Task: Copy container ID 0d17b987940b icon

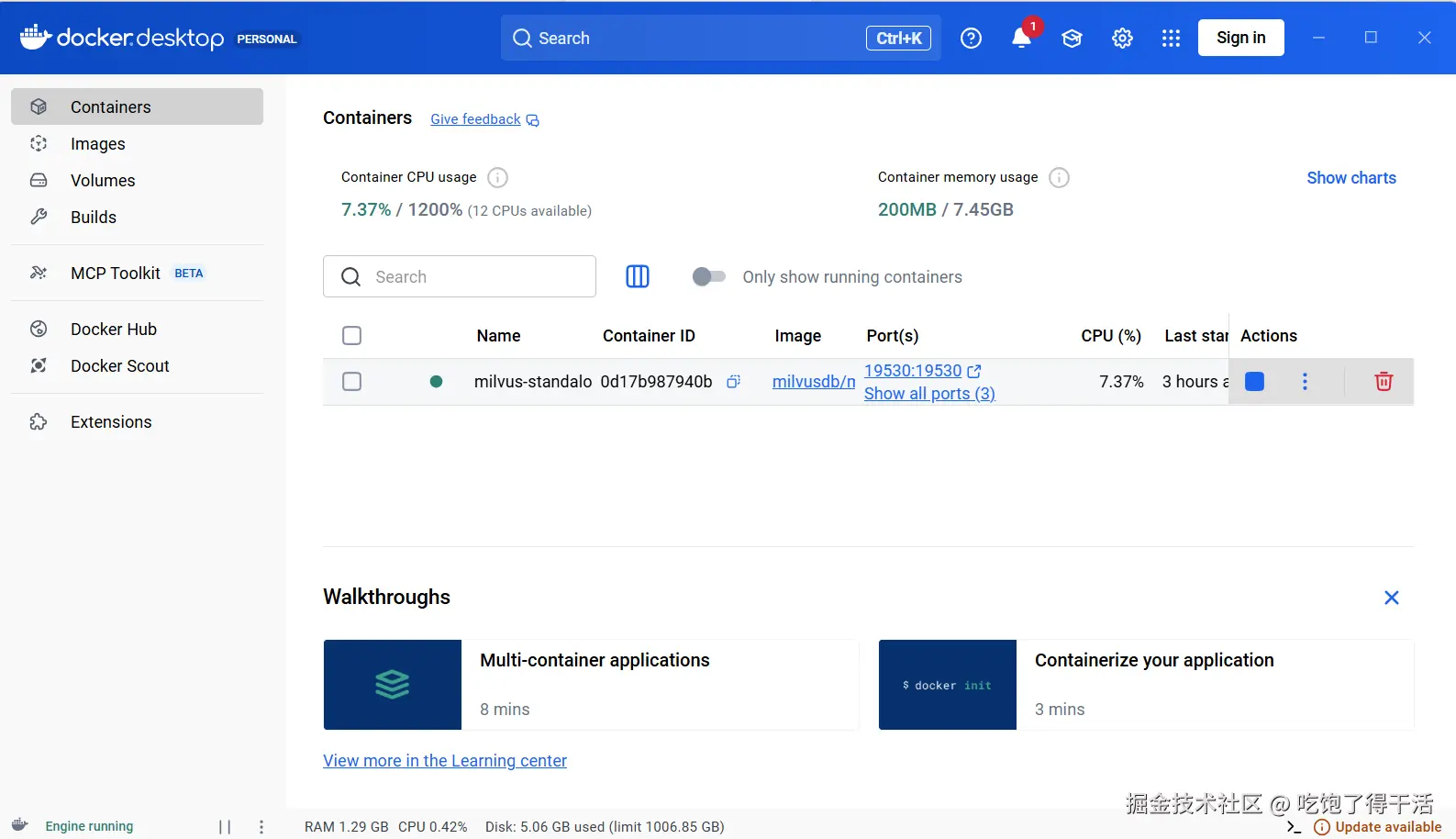Action: 733,381
